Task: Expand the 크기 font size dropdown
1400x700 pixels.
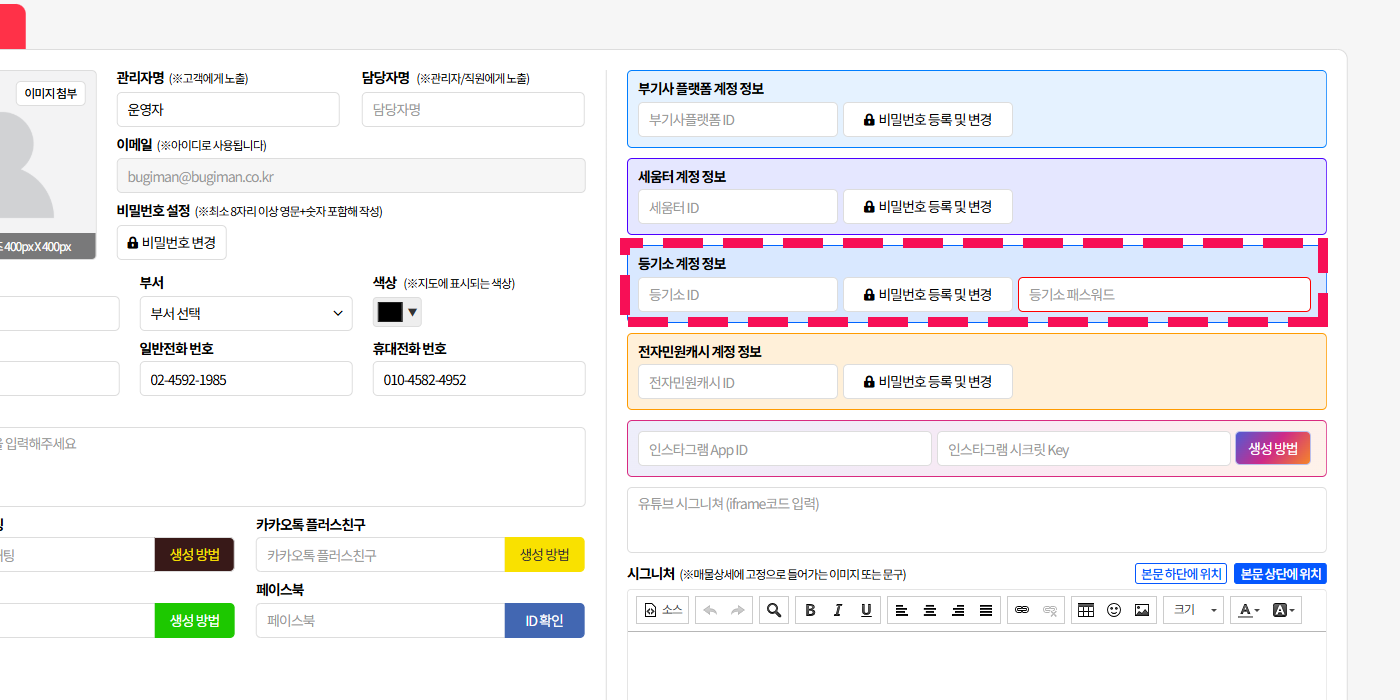Action: [1194, 610]
